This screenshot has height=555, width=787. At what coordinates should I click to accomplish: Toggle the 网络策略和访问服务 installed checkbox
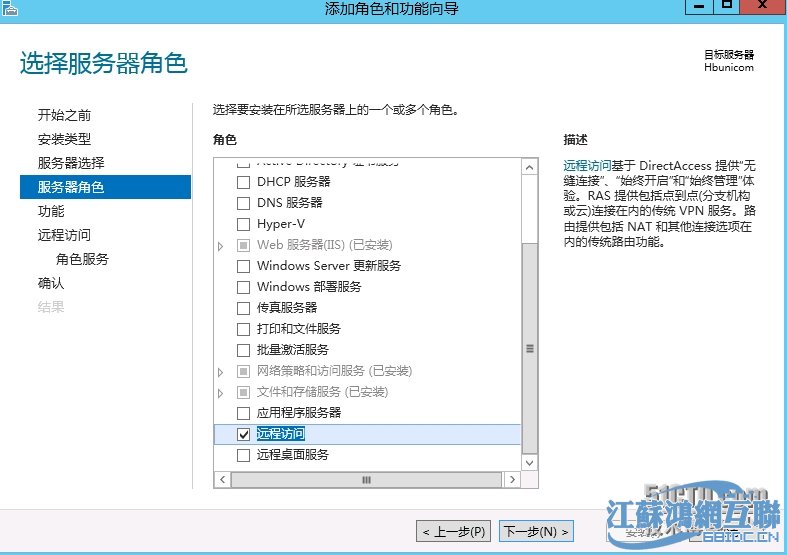[x=243, y=371]
